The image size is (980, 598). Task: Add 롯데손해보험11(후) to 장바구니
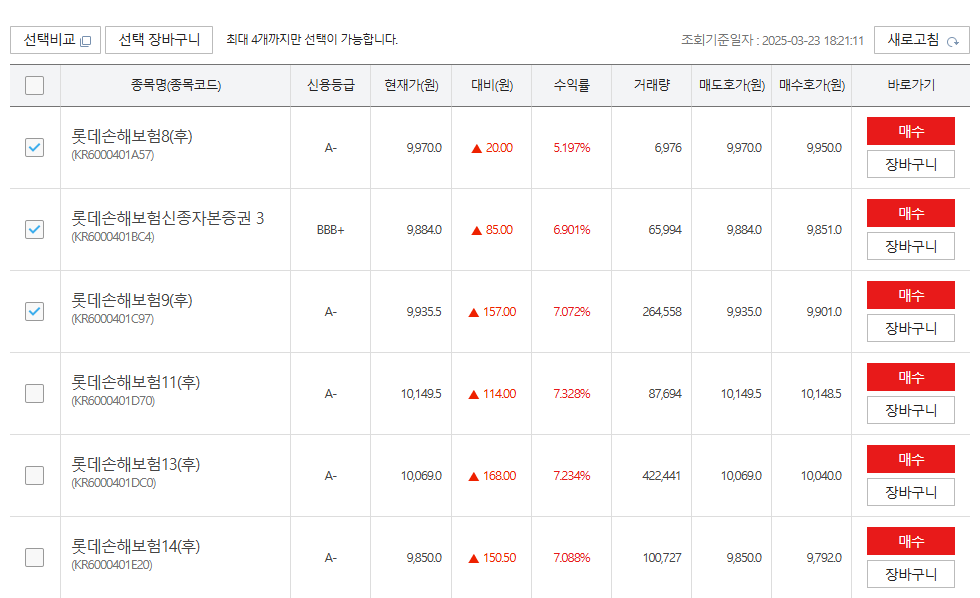tap(911, 410)
